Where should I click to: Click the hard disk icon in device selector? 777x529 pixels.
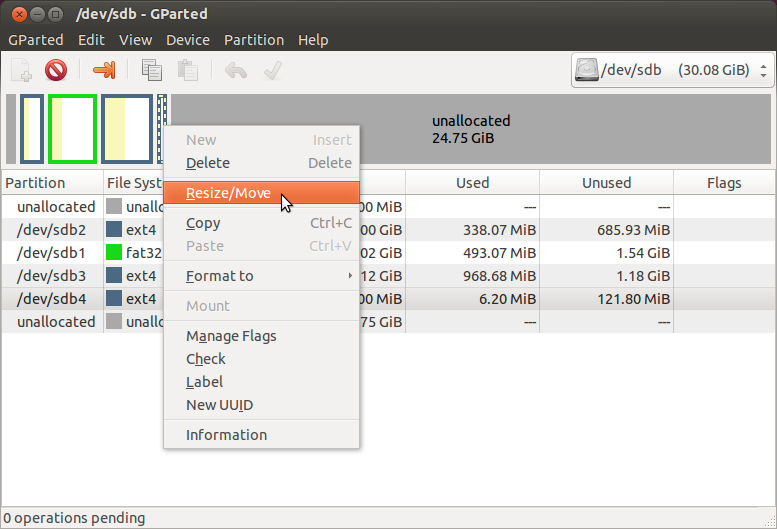(x=587, y=70)
